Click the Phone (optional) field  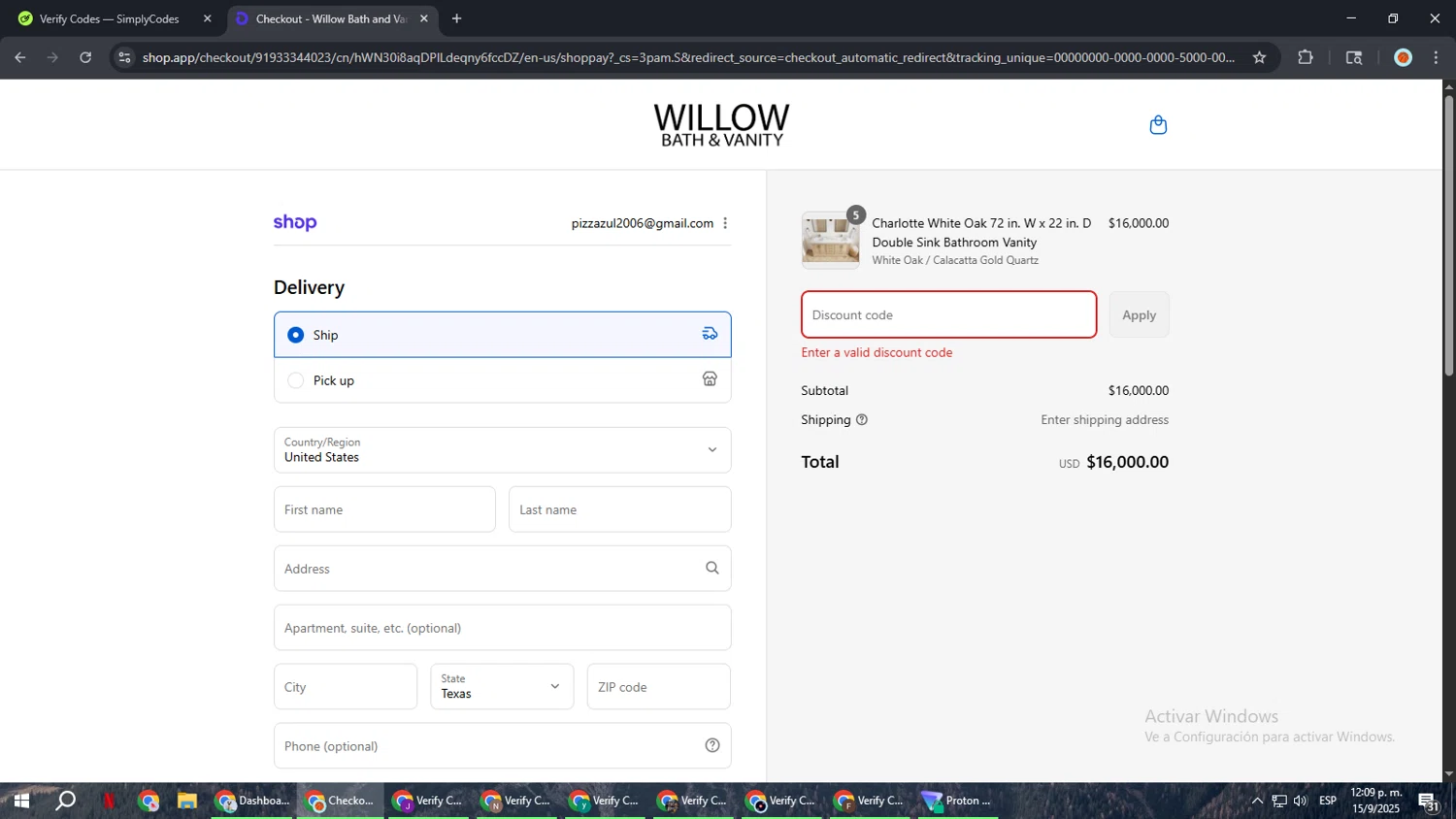pyautogui.click(x=503, y=746)
